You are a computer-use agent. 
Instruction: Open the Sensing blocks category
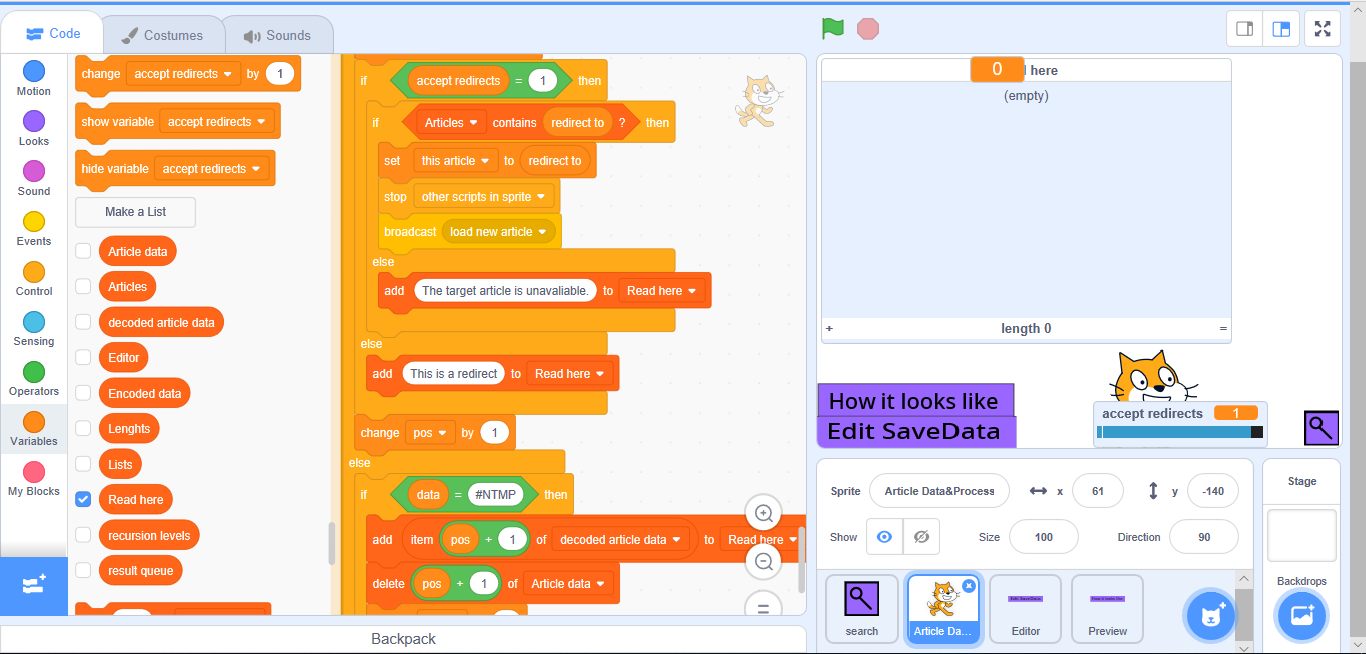34,329
